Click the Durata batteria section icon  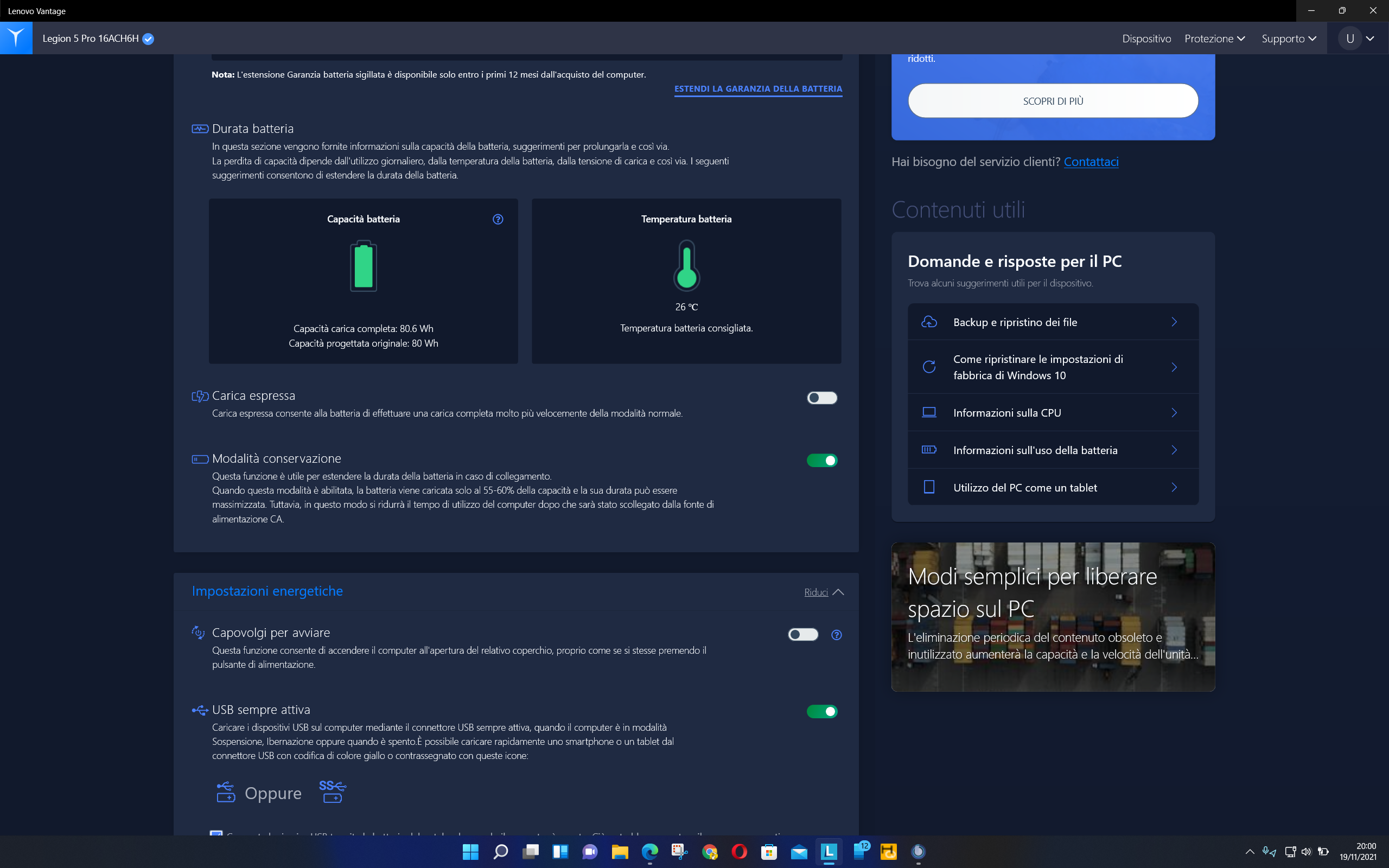200,129
